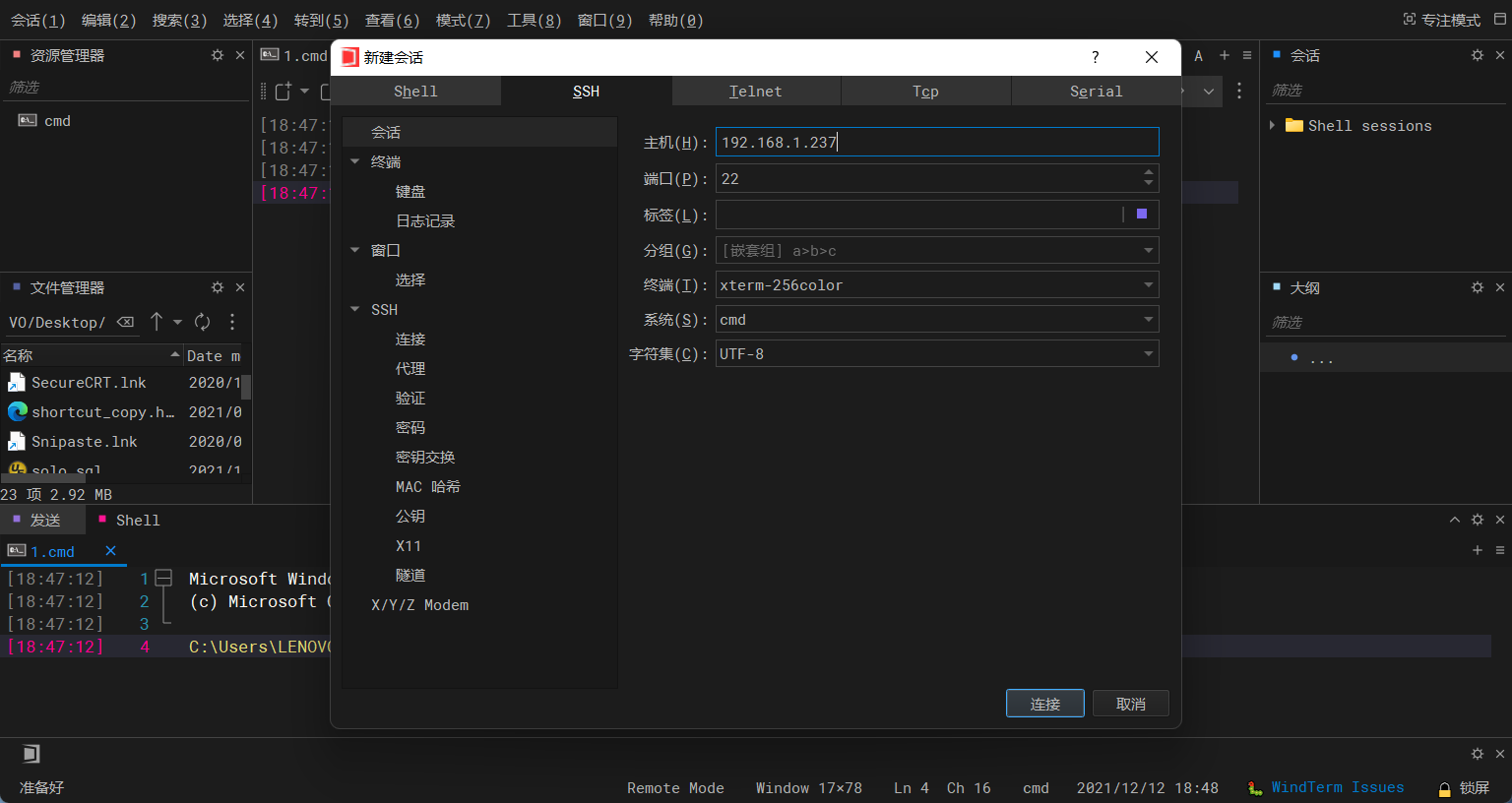Open the 工具(8) menu
The width and height of the screenshot is (1512, 803).
tap(534, 20)
